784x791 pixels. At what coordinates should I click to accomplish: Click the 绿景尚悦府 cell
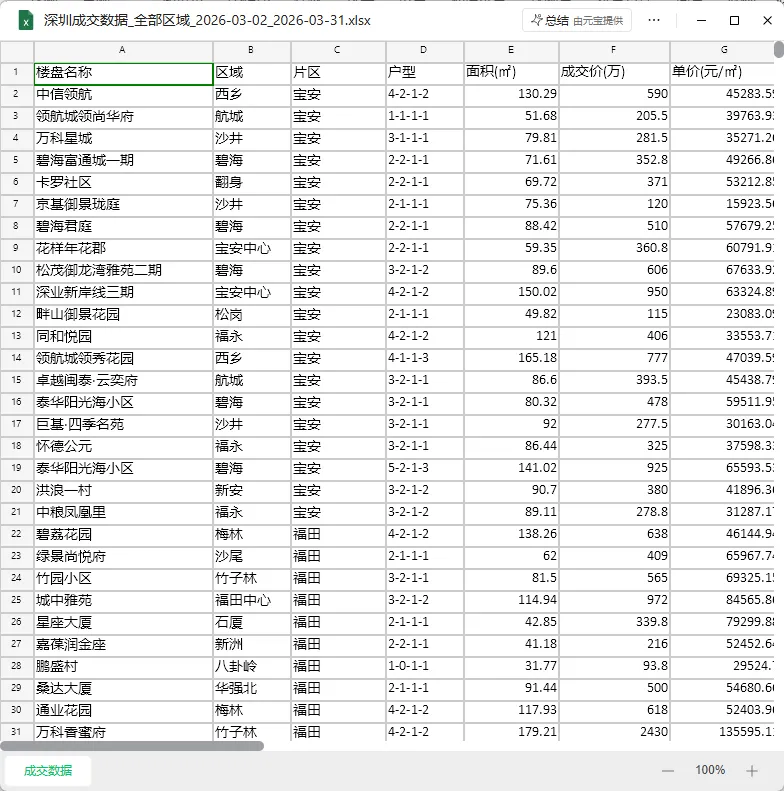point(123,556)
